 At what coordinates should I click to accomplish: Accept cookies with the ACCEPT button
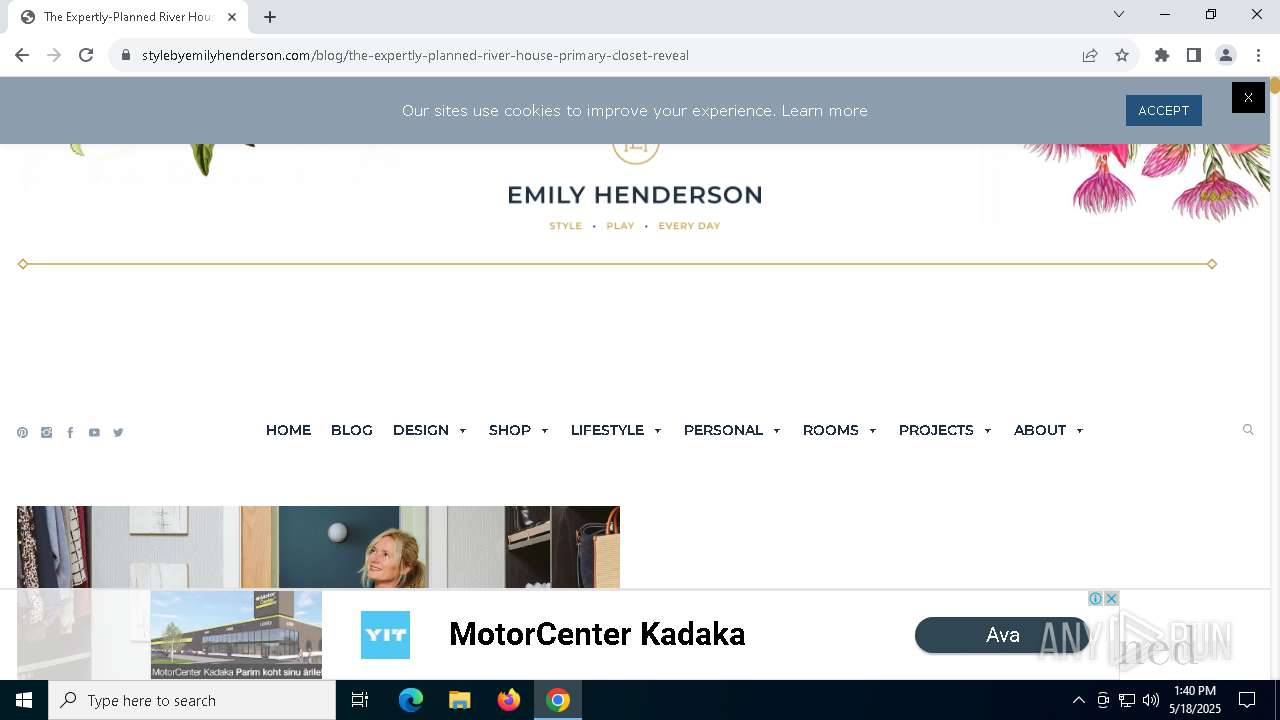click(x=1163, y=110)
